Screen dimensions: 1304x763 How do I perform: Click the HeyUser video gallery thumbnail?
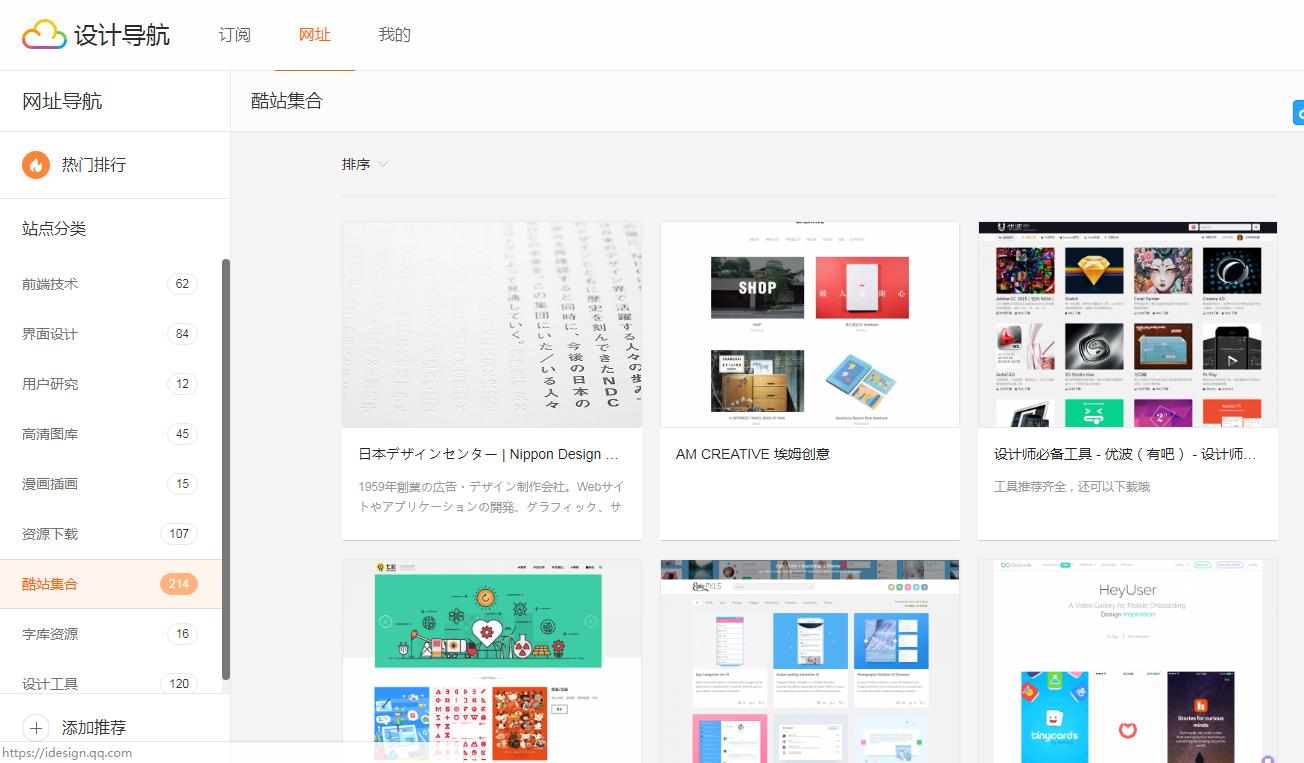pyautogui.click(x=1127, y=660)
